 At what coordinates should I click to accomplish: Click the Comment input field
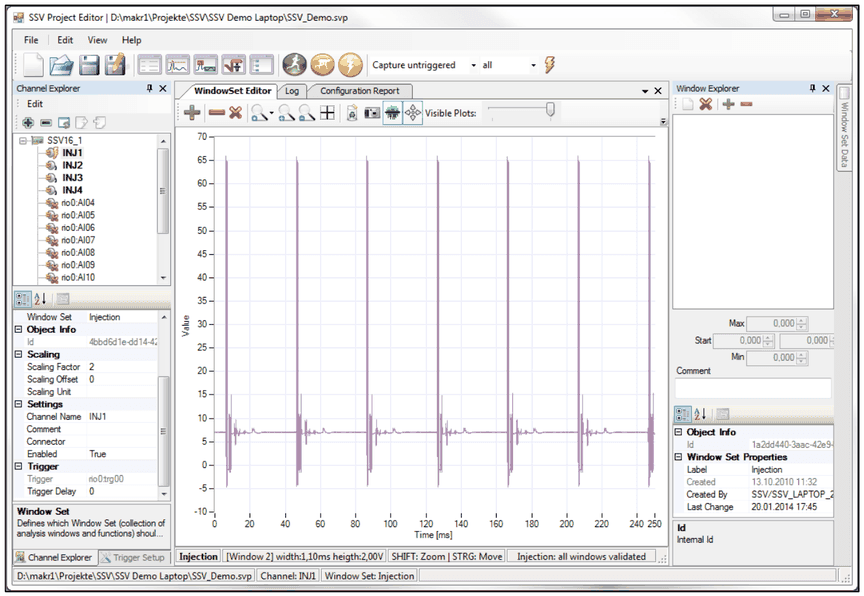coord(753,388)
